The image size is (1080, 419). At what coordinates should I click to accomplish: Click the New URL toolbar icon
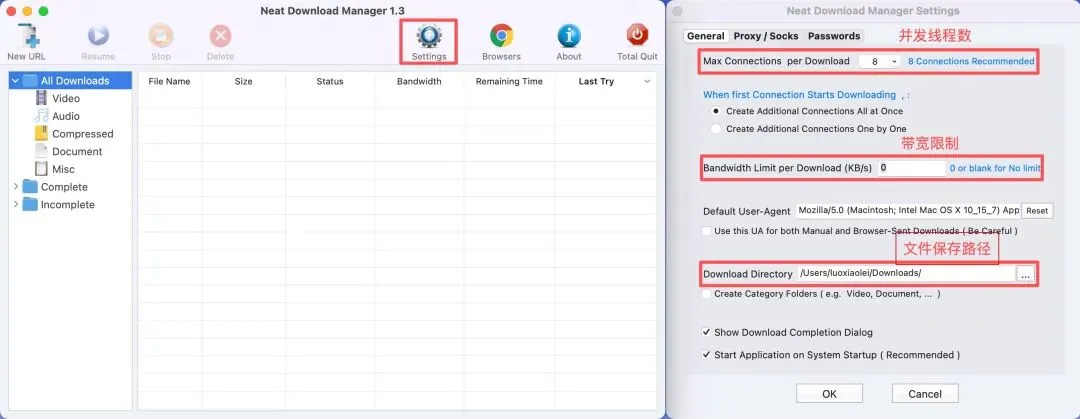coord(28,36)
